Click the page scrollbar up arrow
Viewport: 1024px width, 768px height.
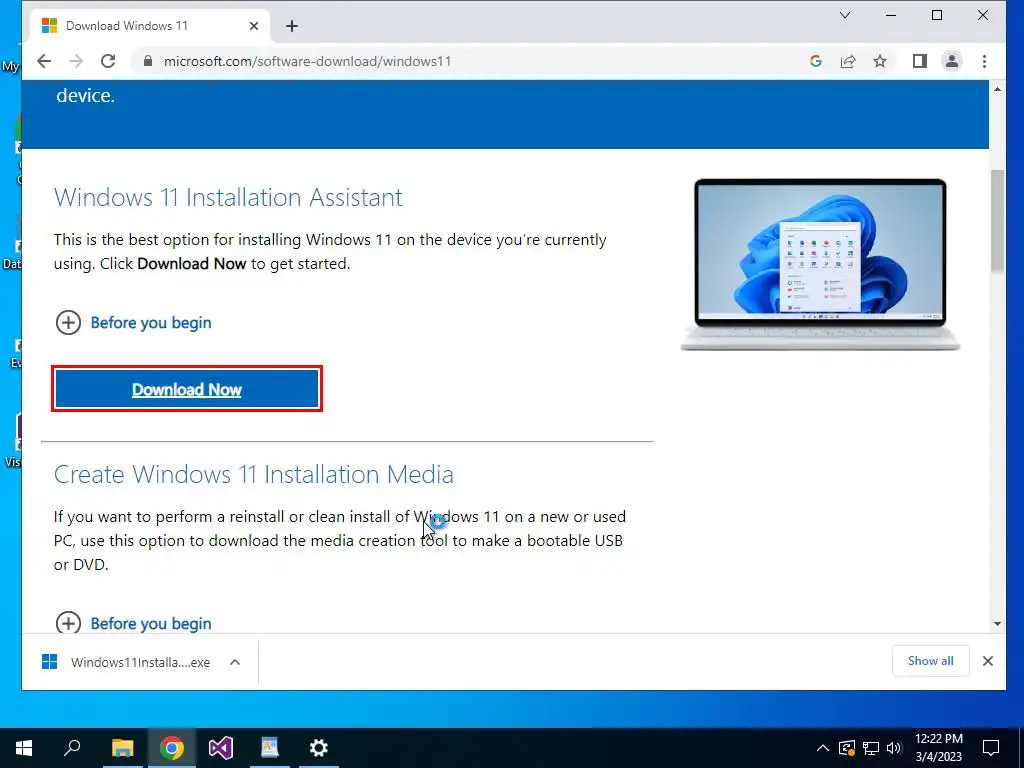tap(997, 88)
